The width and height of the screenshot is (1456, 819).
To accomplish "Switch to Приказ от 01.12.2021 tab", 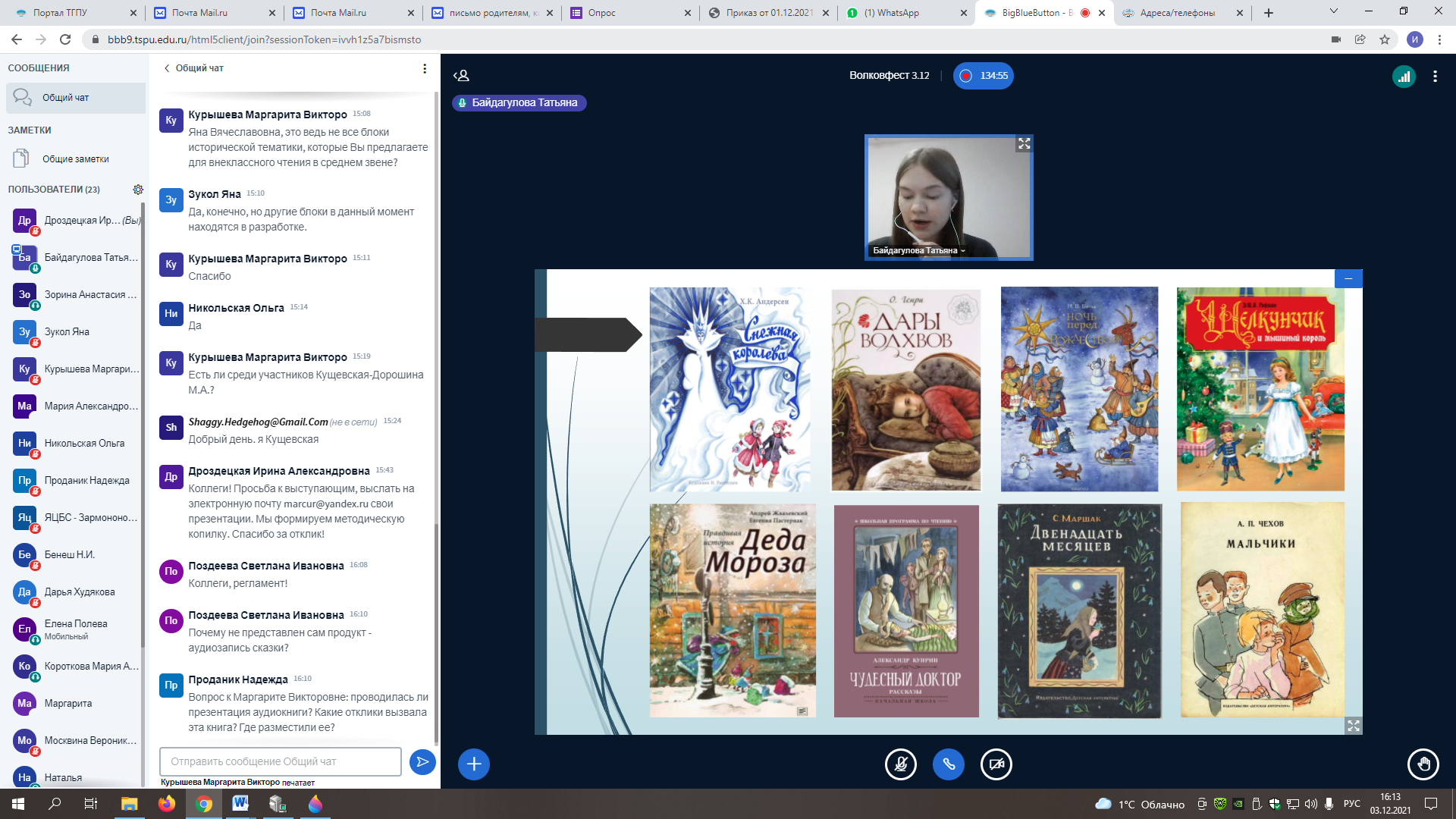I will (770, 13).
